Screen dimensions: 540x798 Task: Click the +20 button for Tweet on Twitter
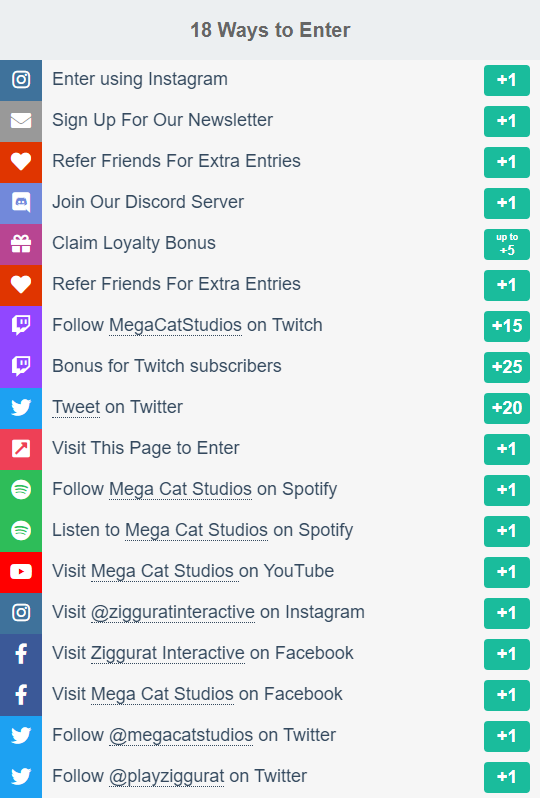tap(507, 408)
